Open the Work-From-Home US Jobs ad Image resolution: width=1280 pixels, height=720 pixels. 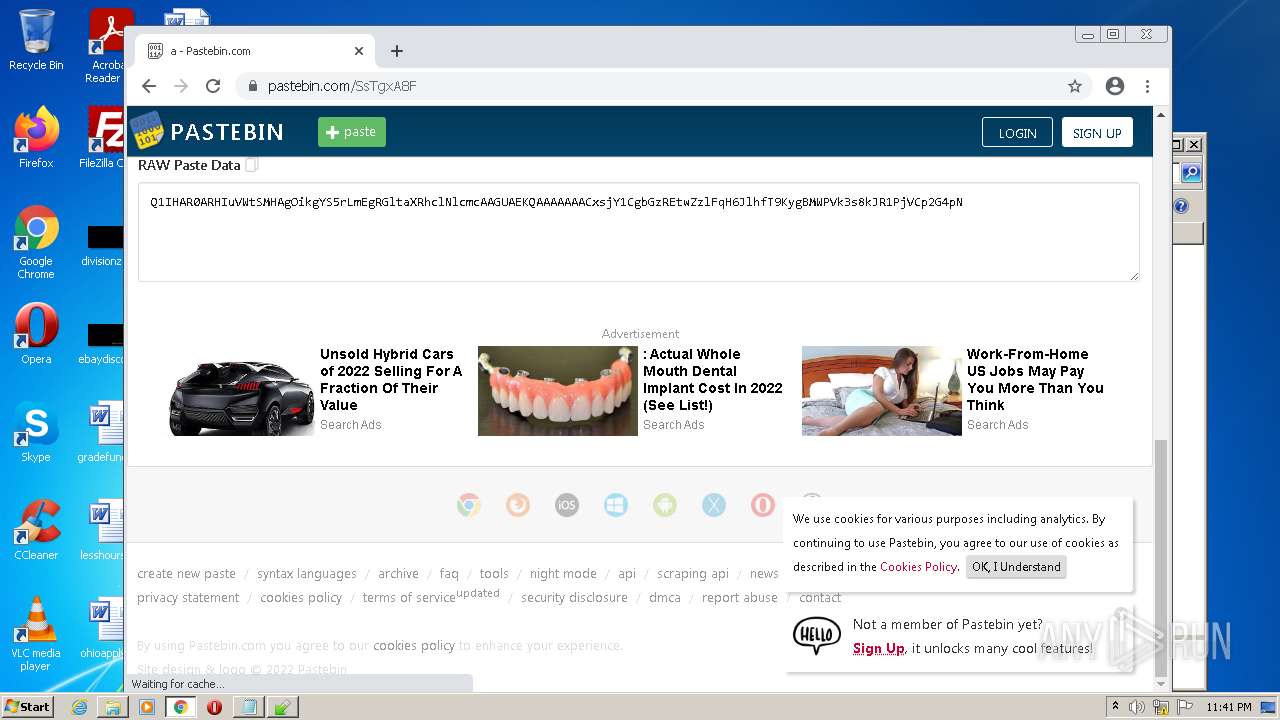point(1035,379)
